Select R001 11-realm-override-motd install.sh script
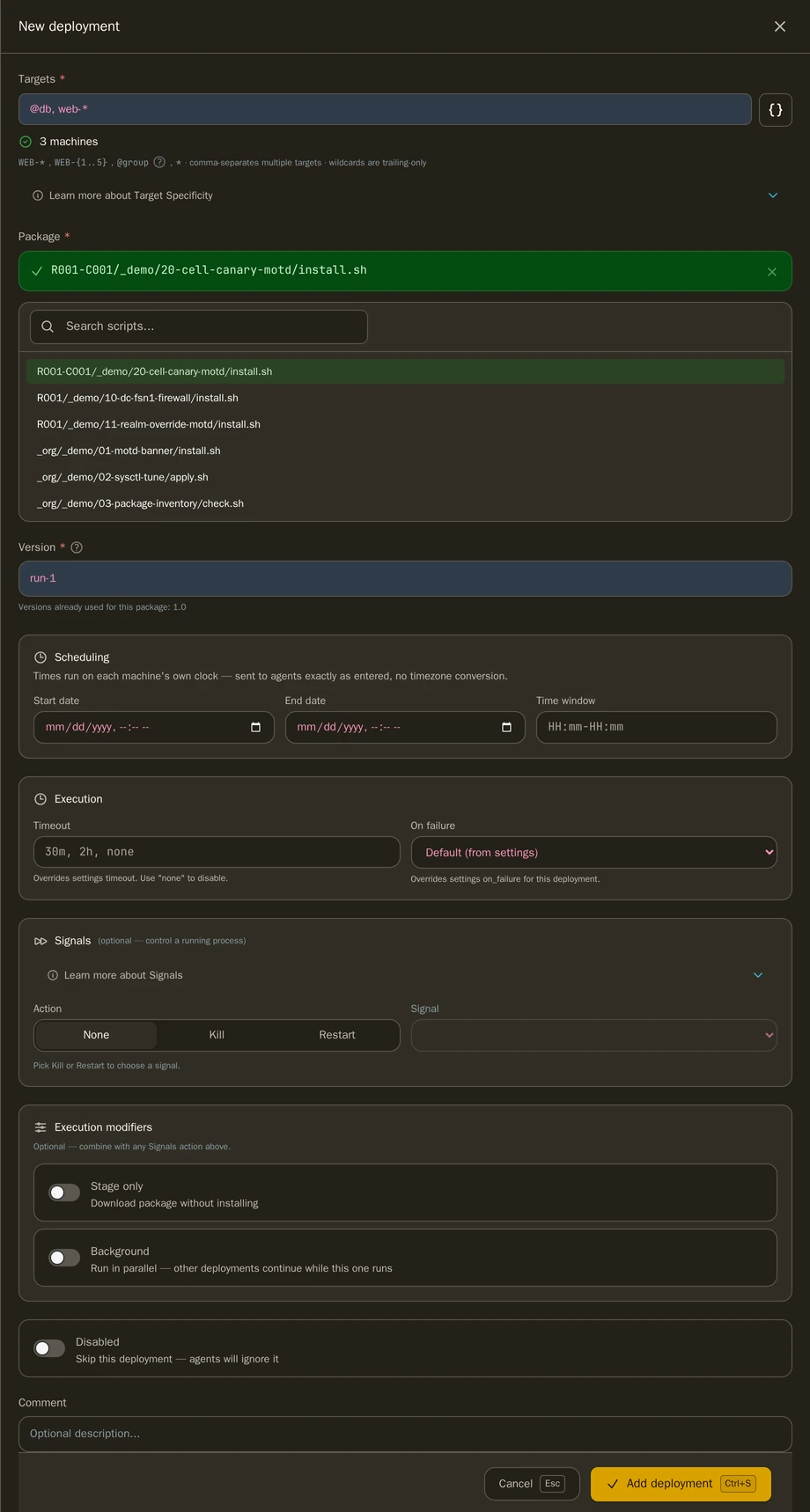 [405, 424]
